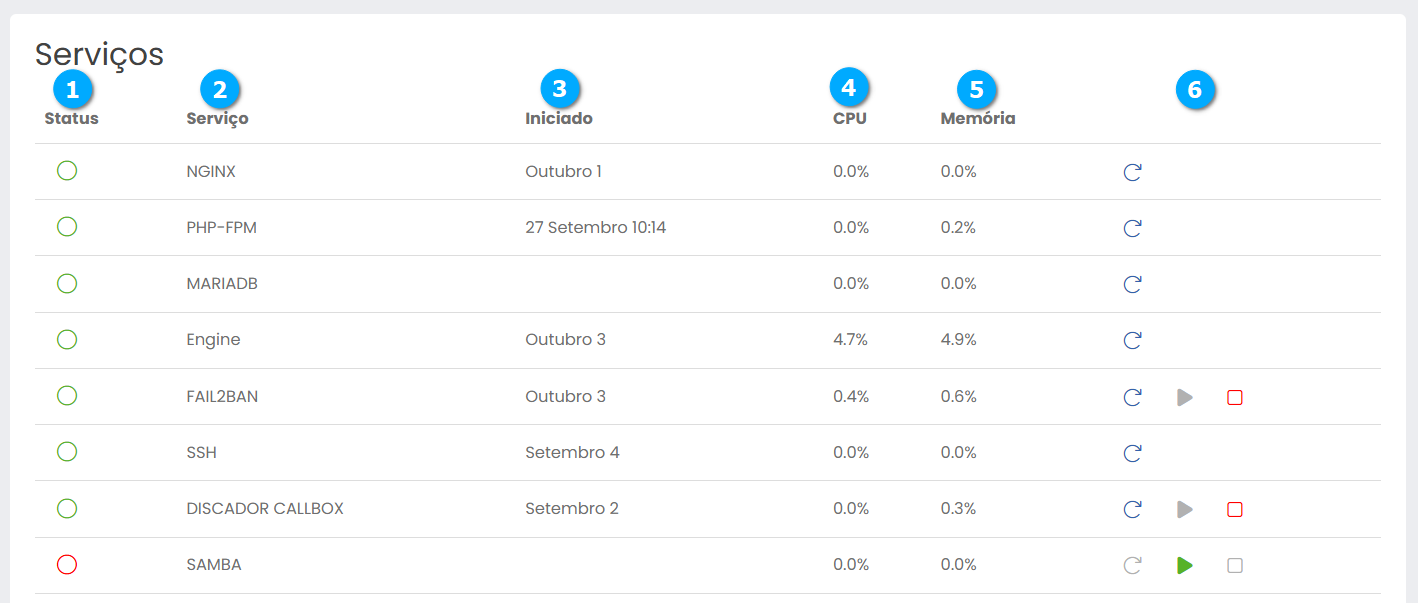Stop the DISCADOR CALLBOX service
This screenshot has width=1418, height=603.
click(x=1235, y=509)
